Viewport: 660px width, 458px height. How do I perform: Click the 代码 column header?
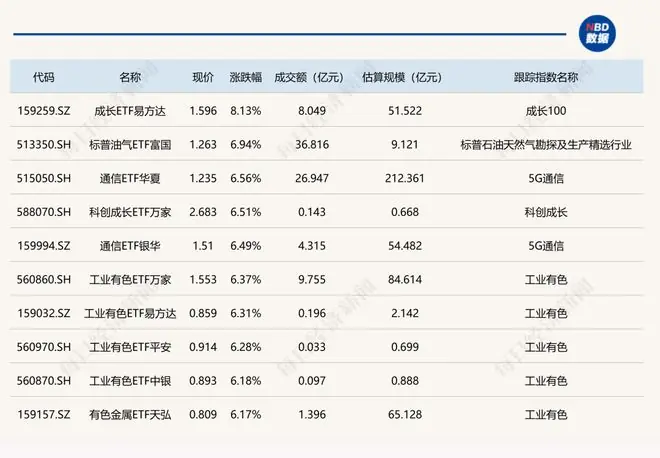tap(44, 77)
